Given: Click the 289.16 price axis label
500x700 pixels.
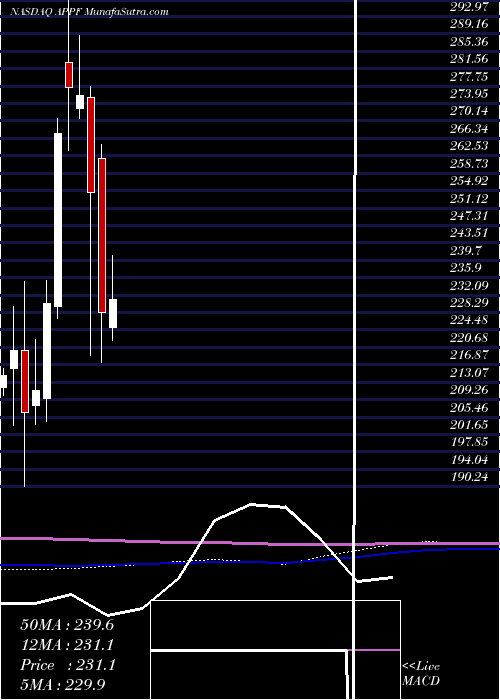Looking at the screenshot, I should coord(469,24).
